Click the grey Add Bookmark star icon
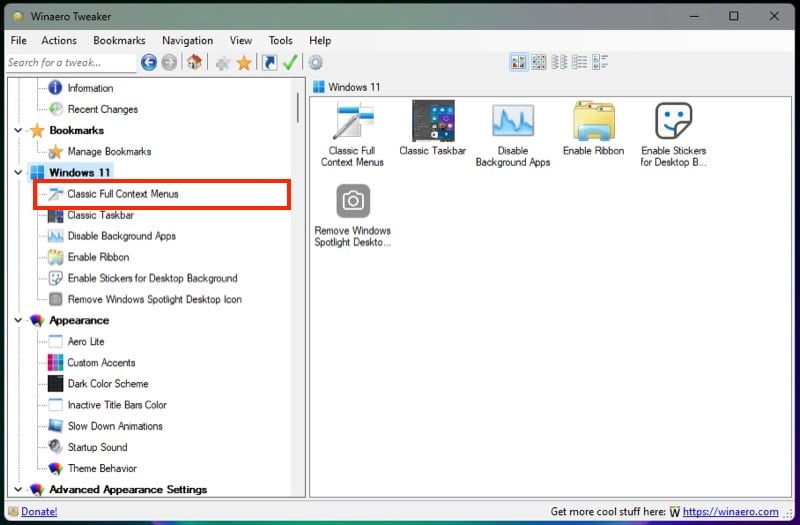 click(222, 63)
